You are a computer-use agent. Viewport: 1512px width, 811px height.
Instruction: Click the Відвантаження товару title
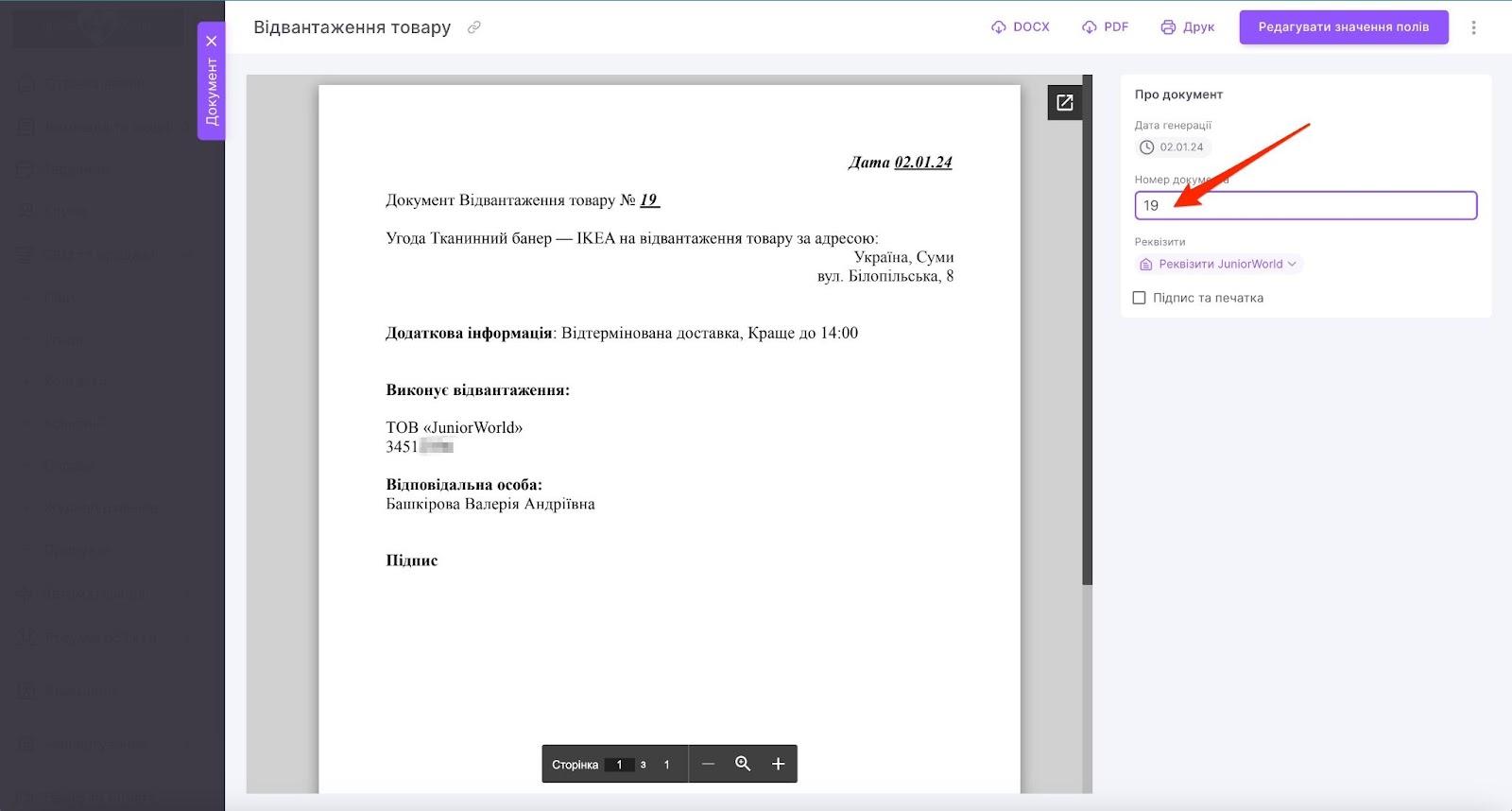352,27
